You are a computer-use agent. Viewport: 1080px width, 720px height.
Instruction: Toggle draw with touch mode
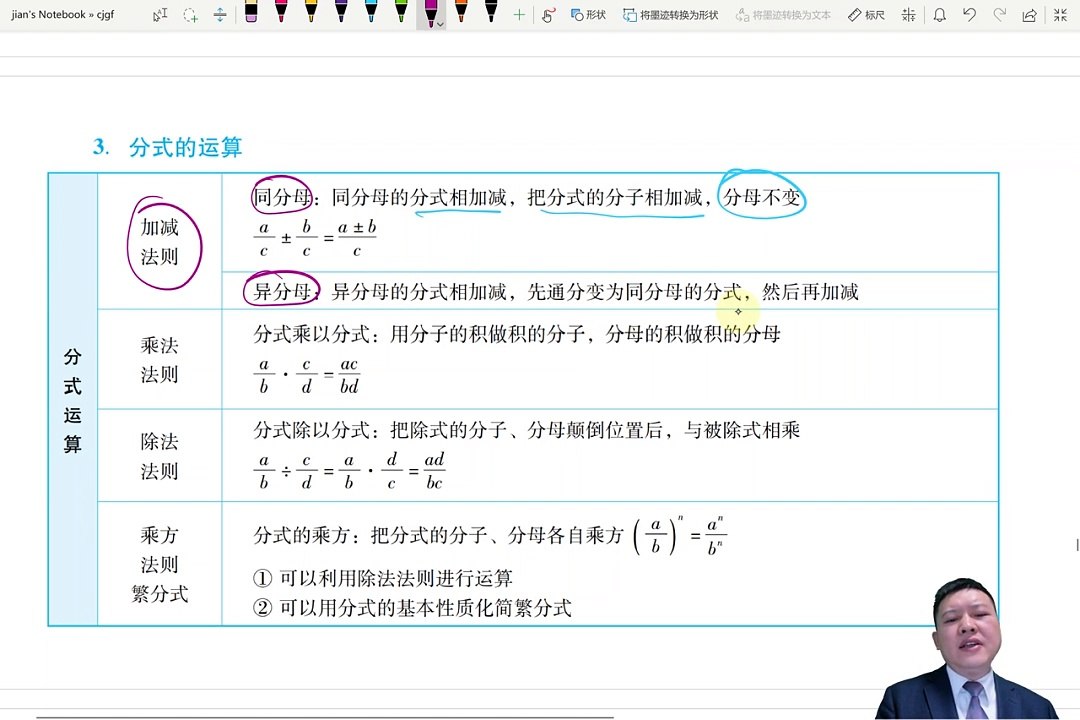548,14
